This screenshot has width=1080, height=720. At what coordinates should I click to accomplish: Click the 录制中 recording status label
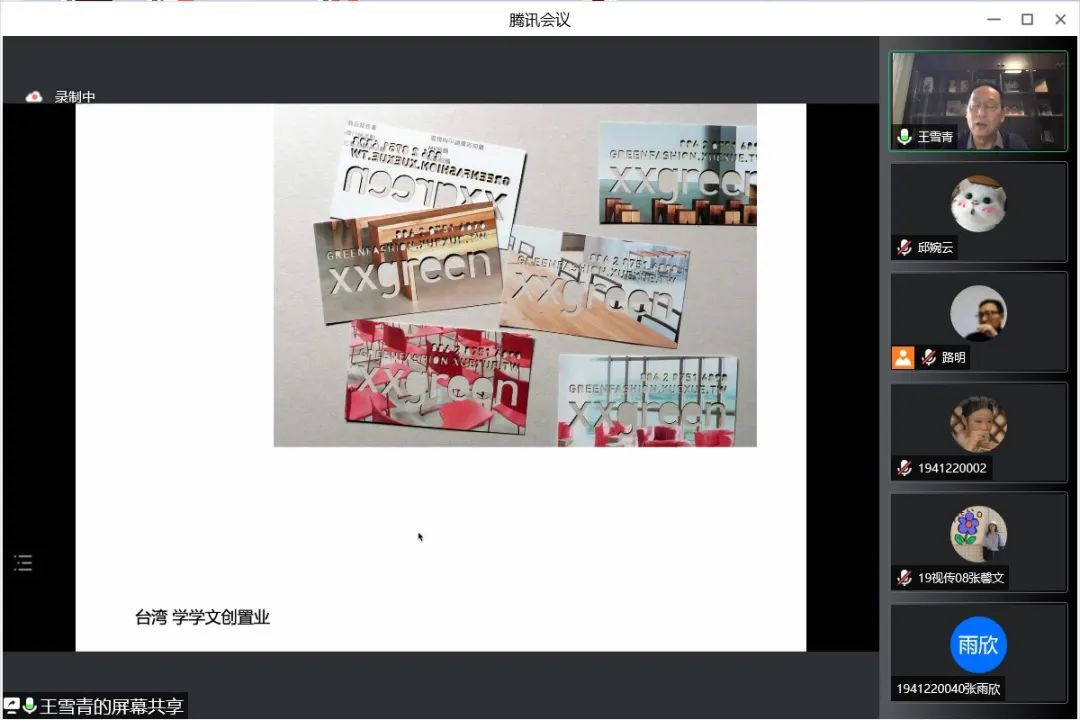click(75, 97)
